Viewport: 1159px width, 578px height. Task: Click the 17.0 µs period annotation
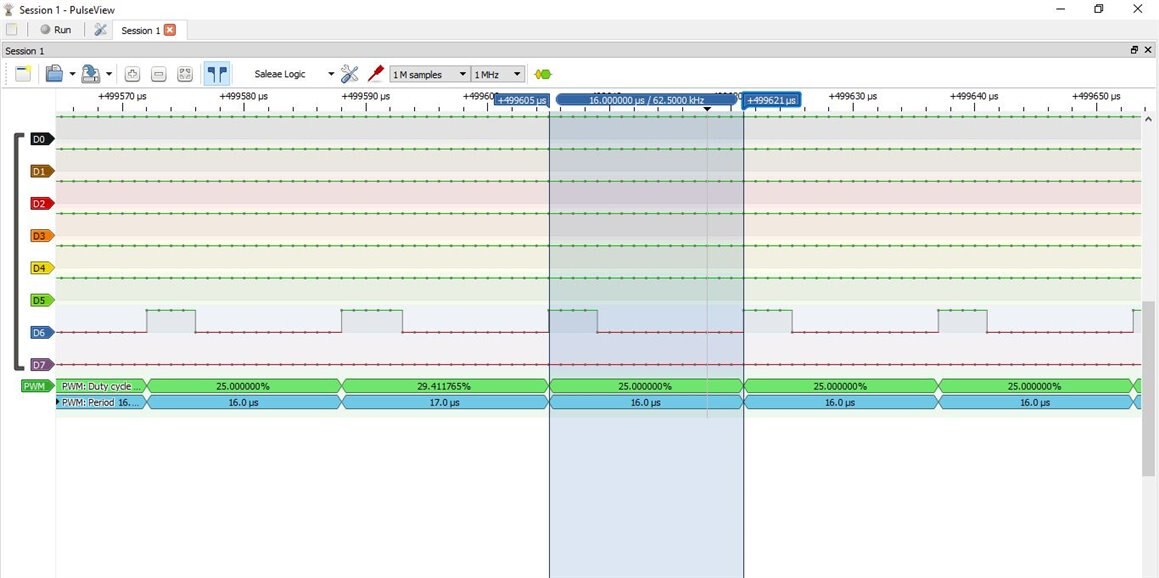[445, 402]
